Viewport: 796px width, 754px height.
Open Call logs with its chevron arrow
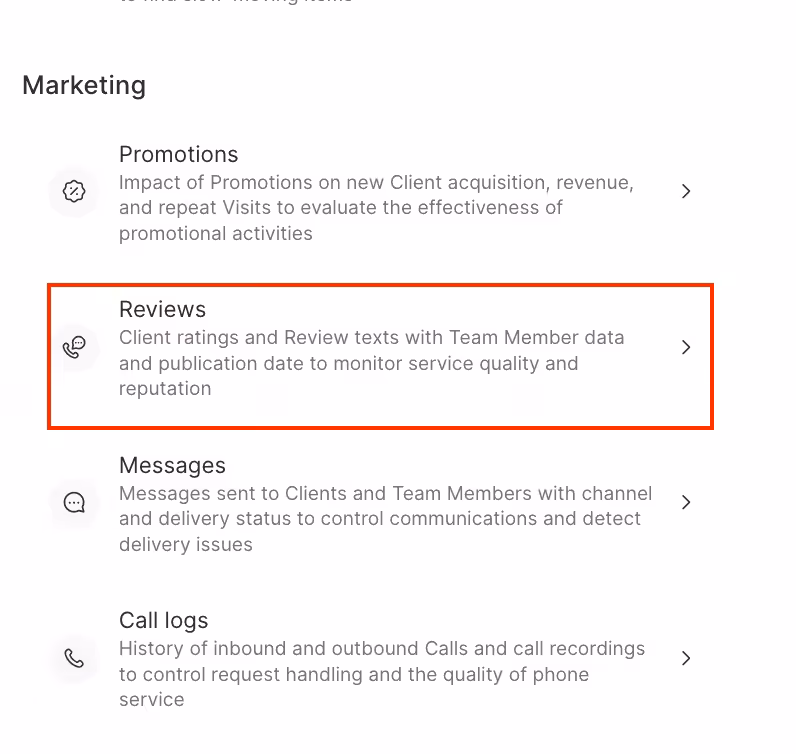686,658
